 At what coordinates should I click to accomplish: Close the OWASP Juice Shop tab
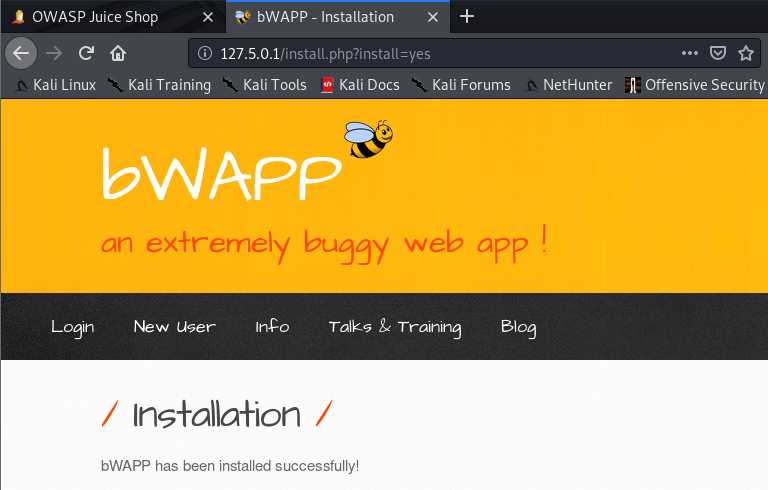point(208,17)
